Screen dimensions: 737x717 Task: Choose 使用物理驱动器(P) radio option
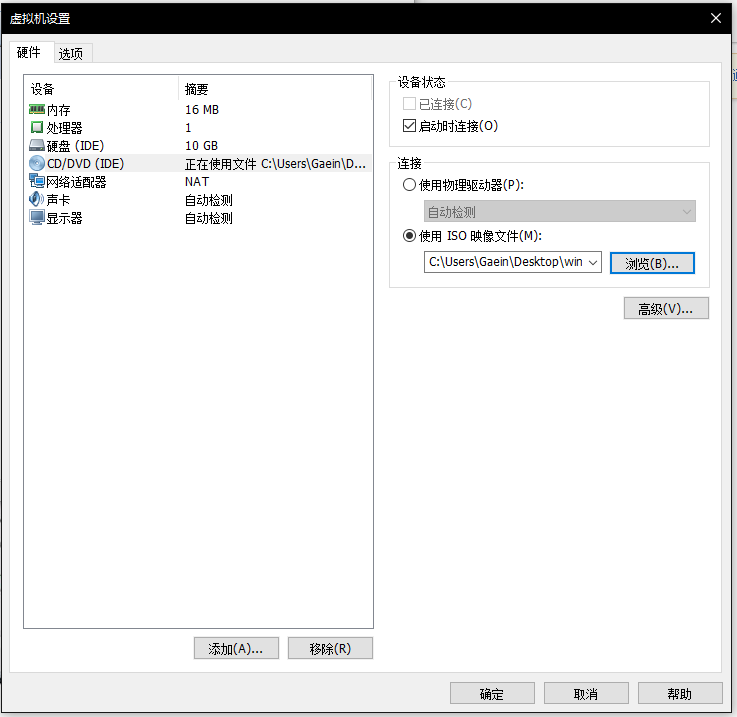(x=409, y=184)
